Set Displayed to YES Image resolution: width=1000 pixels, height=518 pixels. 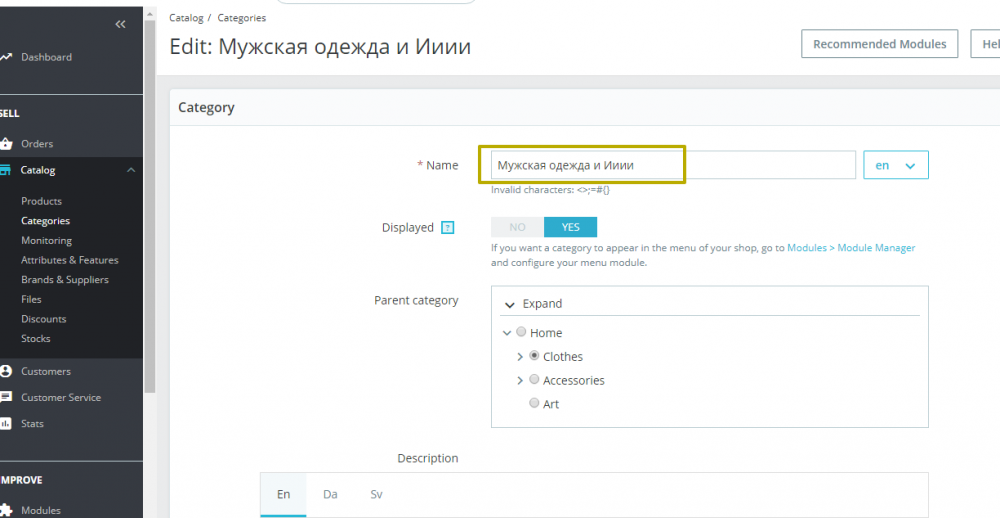570,227
